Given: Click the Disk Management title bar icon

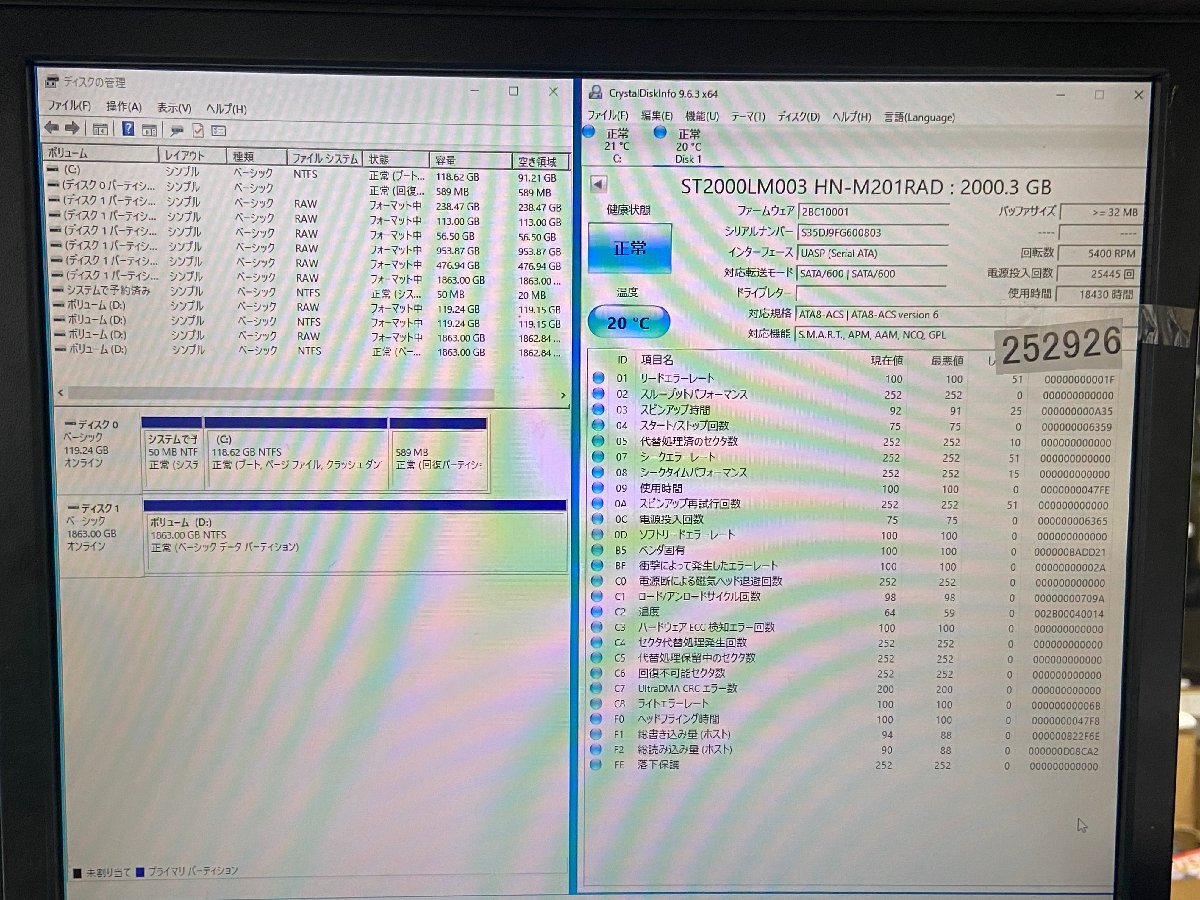Looking at the screenshot, I should tap(52, 83).
